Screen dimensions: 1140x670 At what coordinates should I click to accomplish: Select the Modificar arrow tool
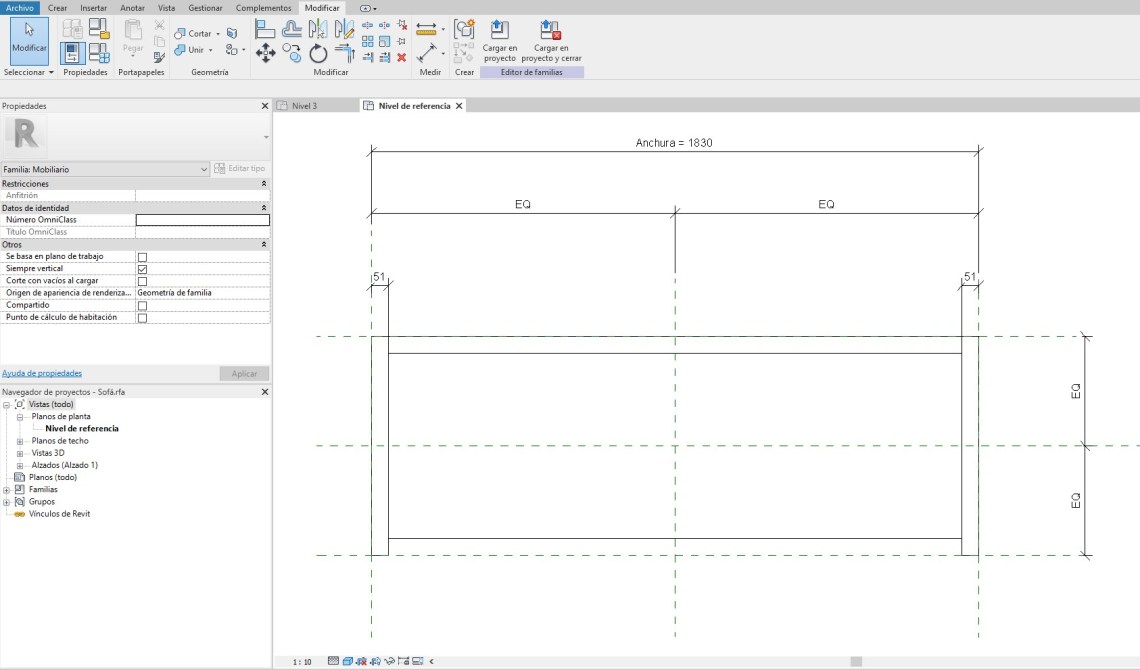pyautogui.click(x=29, y=39)
